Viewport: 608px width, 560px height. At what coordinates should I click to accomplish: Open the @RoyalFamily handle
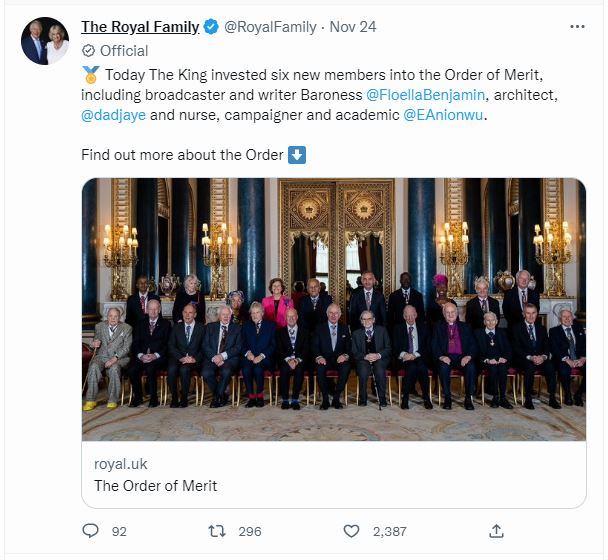coord(270,27)
